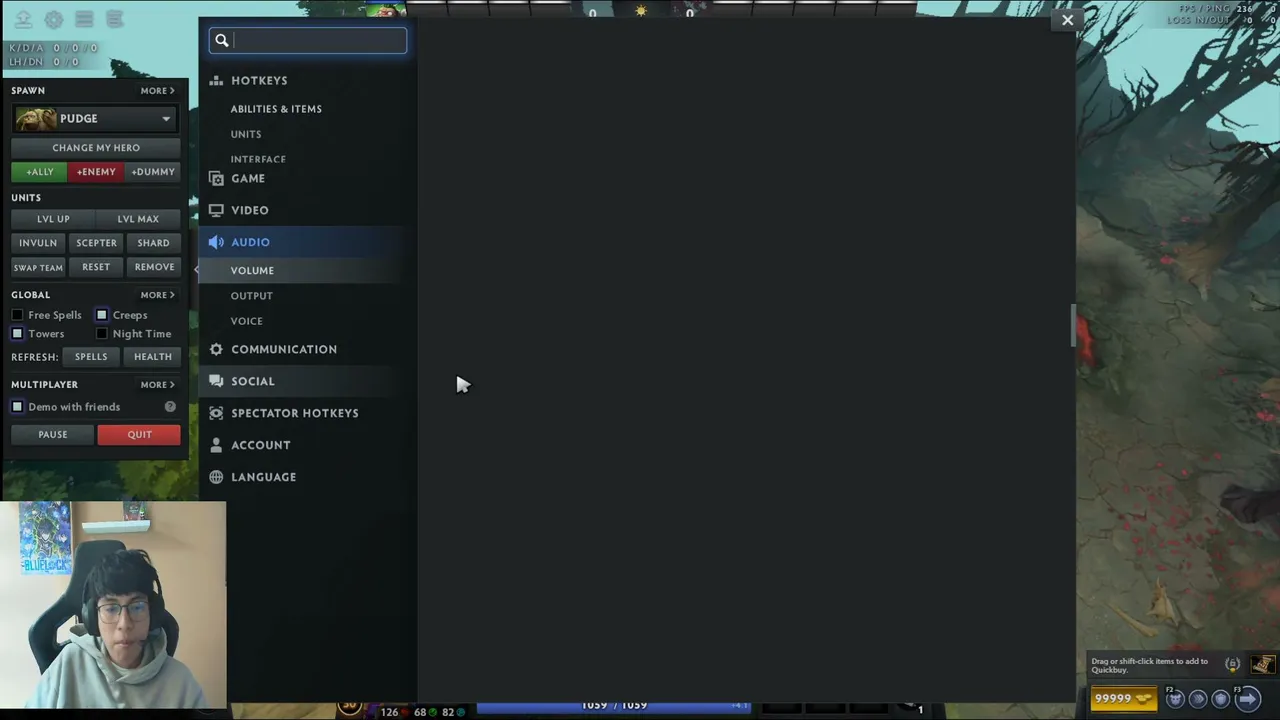Enable the Night Time checkbox

[102, 334]
